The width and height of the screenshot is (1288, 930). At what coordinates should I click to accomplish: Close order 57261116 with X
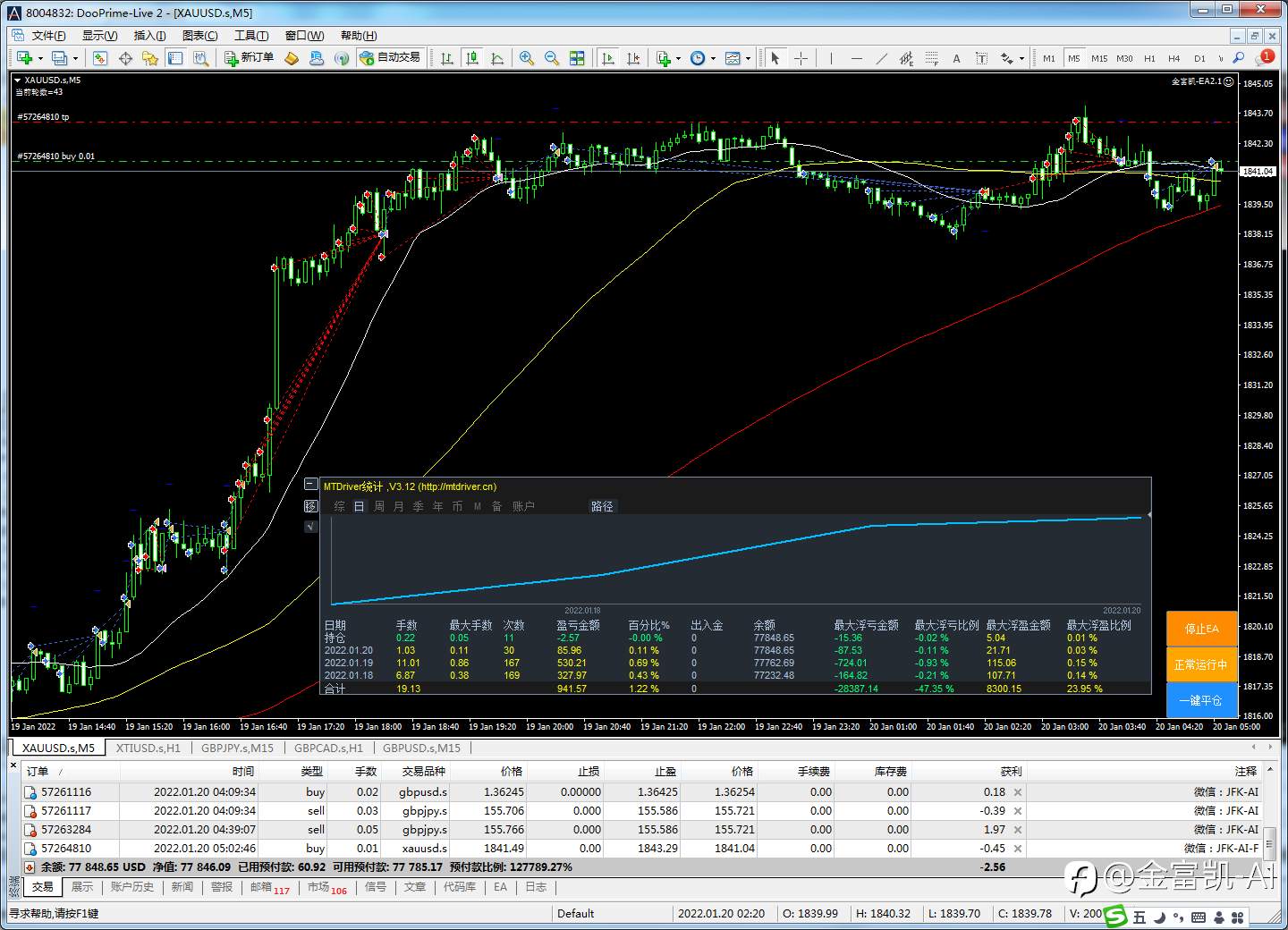point(1018,792)
